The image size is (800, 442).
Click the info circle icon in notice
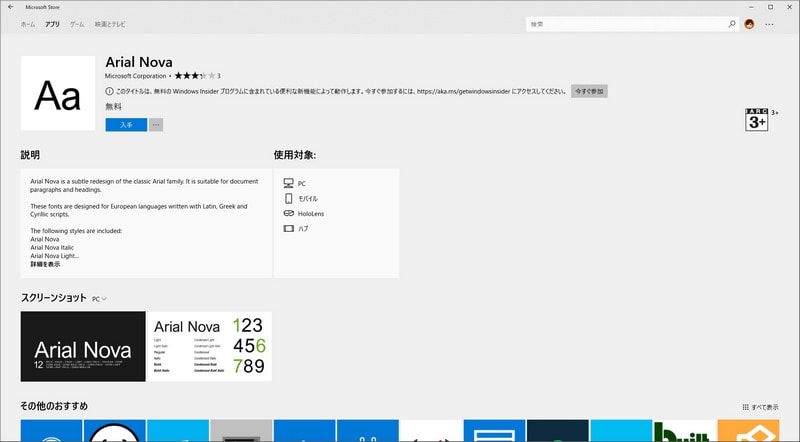tap(109, 91)
